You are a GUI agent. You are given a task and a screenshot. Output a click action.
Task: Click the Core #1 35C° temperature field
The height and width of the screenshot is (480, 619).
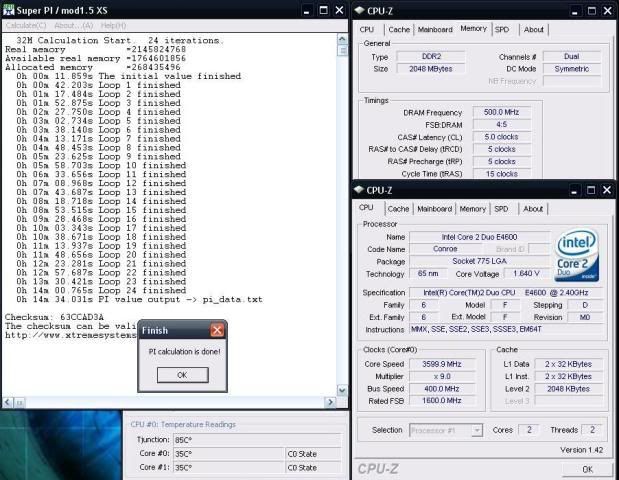tap(229, 467)
